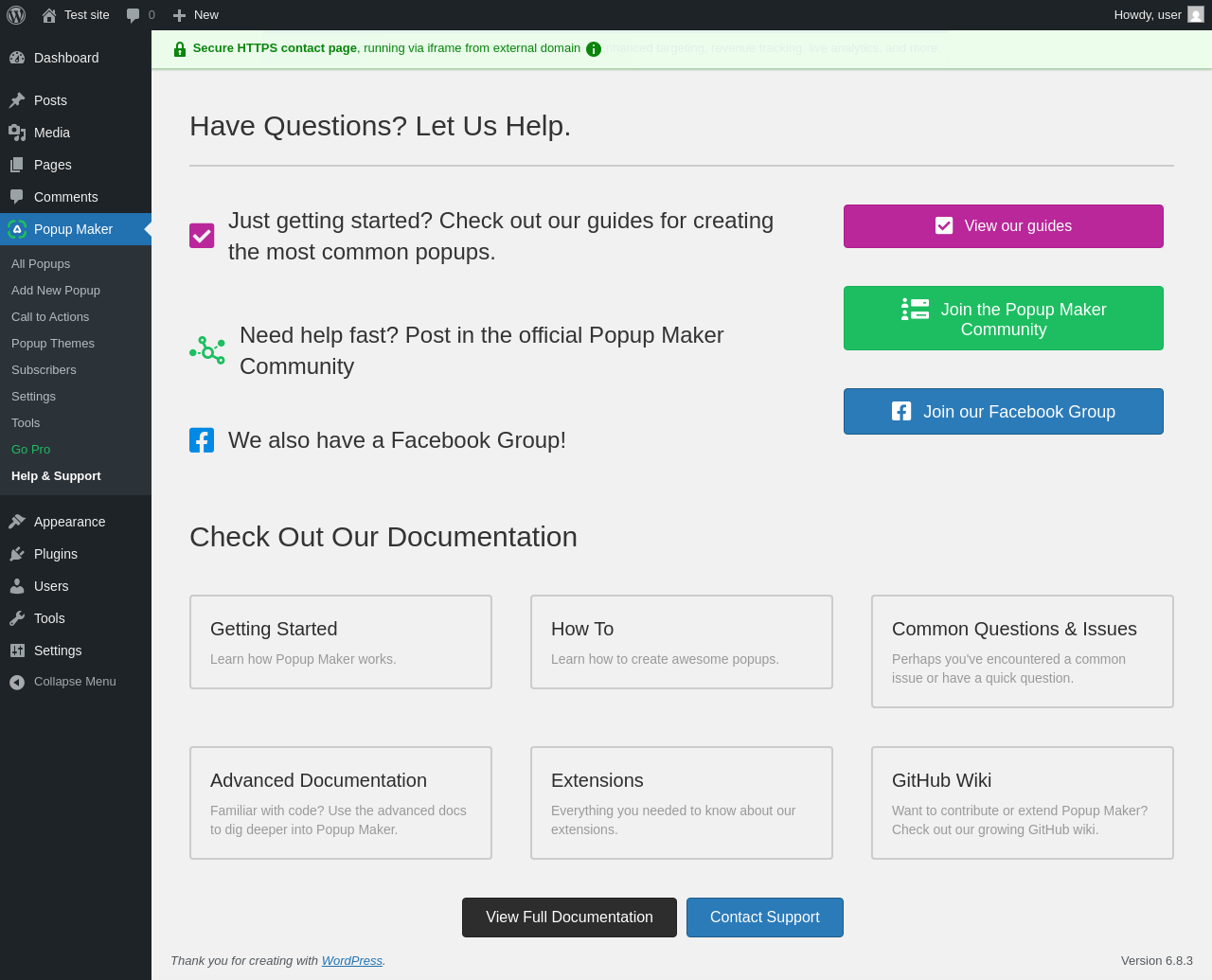Image resolution: width=1212 pixels, height=980 pixels.
Task: Click the Posts pin icon
Action: click(17, 100)
